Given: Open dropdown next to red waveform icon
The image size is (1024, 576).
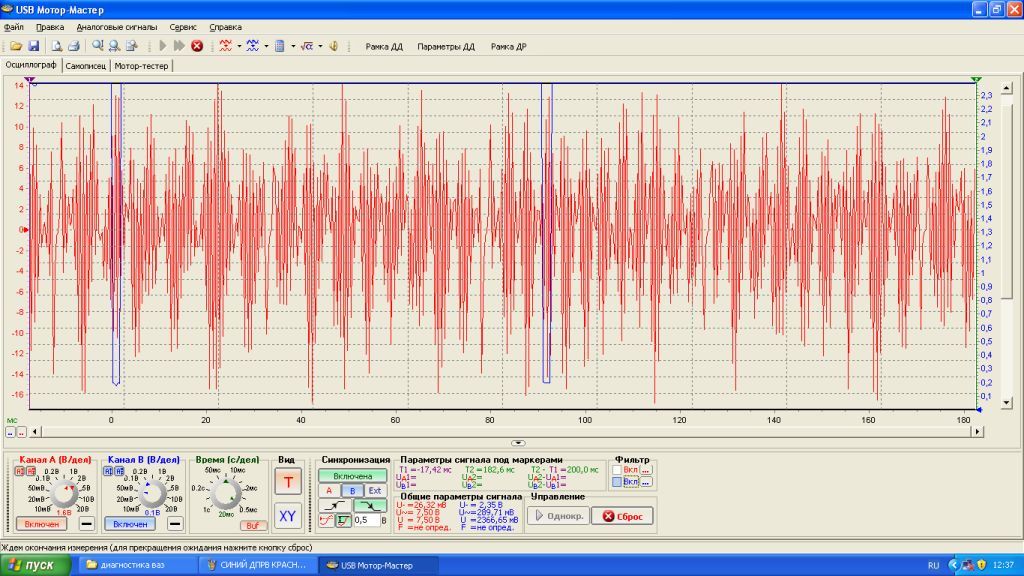Looking at the screenshot, I should coord(239,46).
